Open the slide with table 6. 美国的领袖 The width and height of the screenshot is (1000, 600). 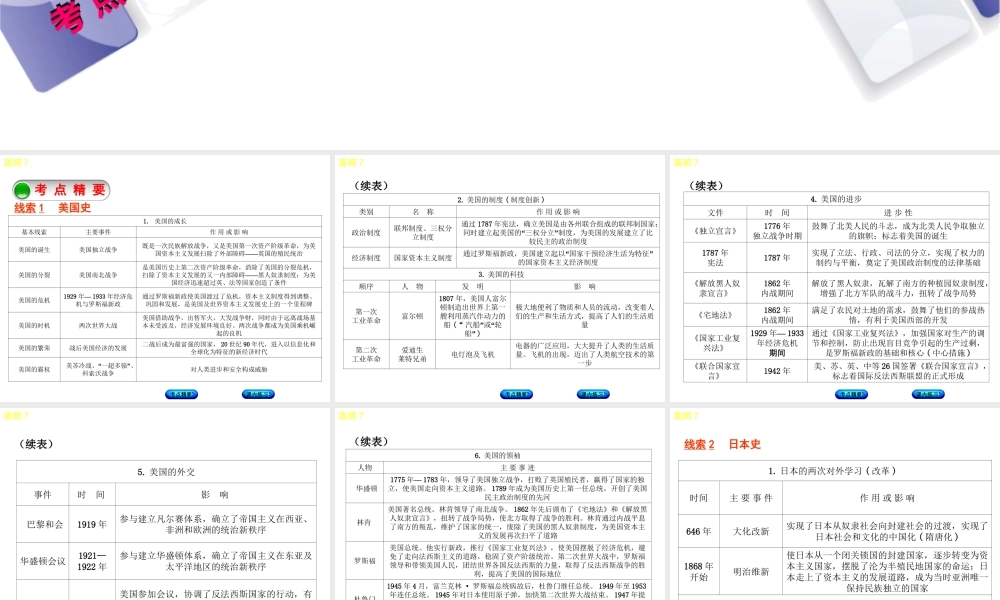point(500,504)
